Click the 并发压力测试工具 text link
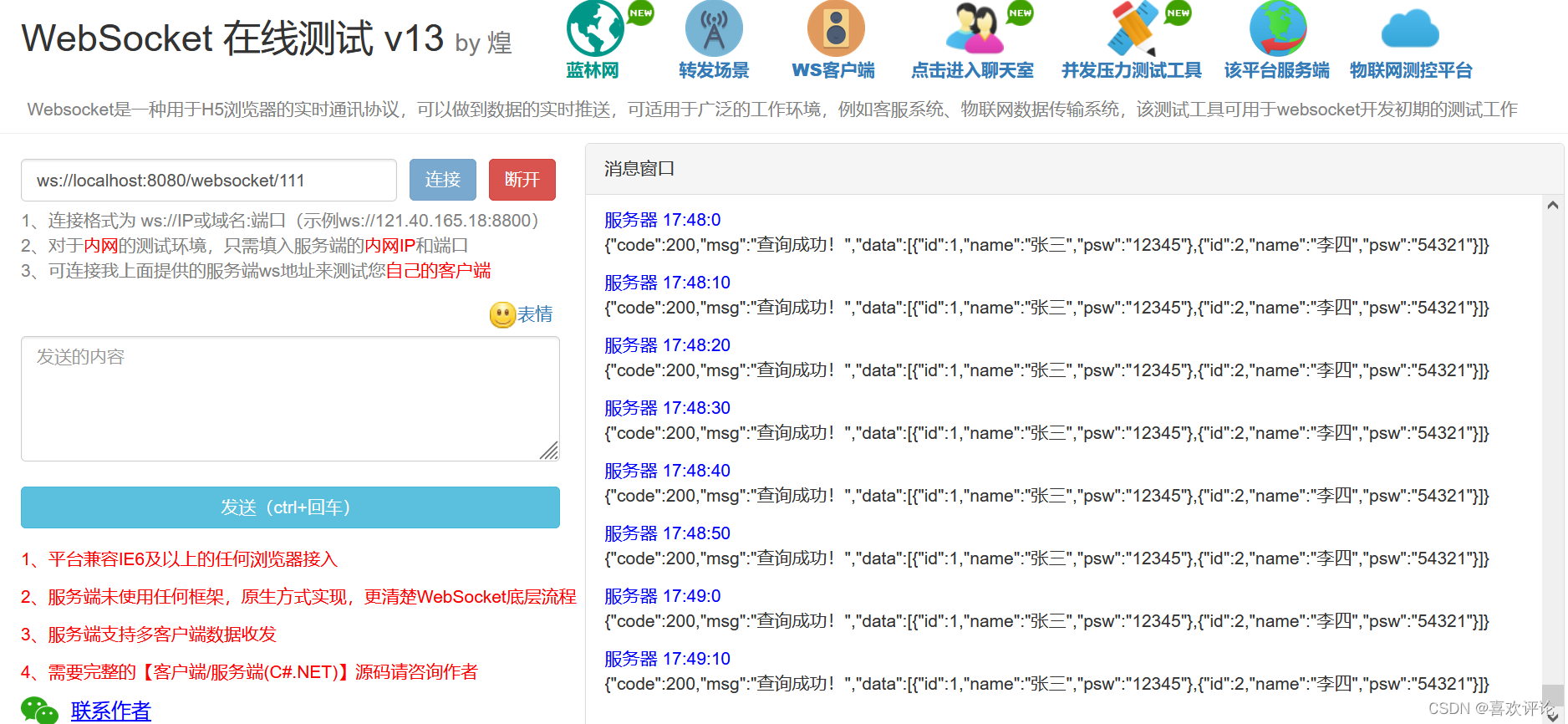1568x724 pixels. (1132, 70)
